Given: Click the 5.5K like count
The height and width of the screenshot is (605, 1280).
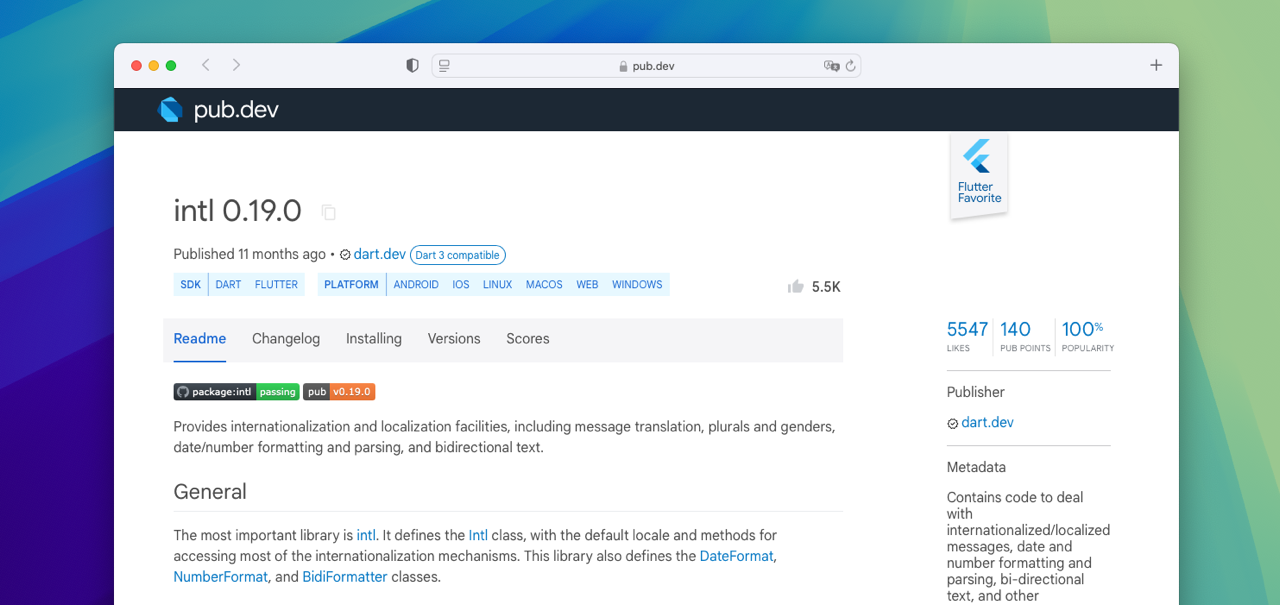Looking at the screenshot, I should tap(826, 287).
